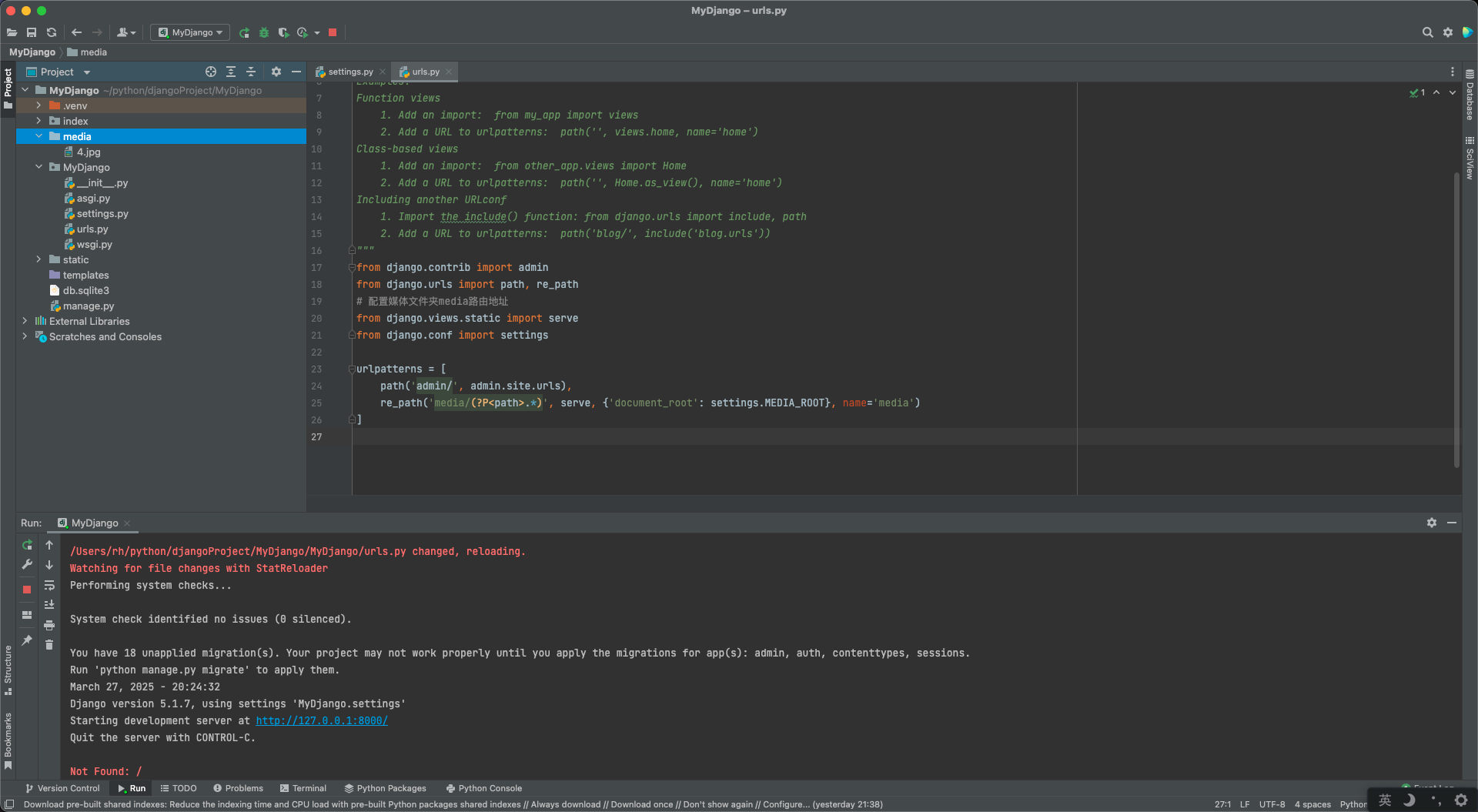Screen dimensions: 1478x812
Task: Collapse the inner MyDjango package
Action: (x=38, y=167)
